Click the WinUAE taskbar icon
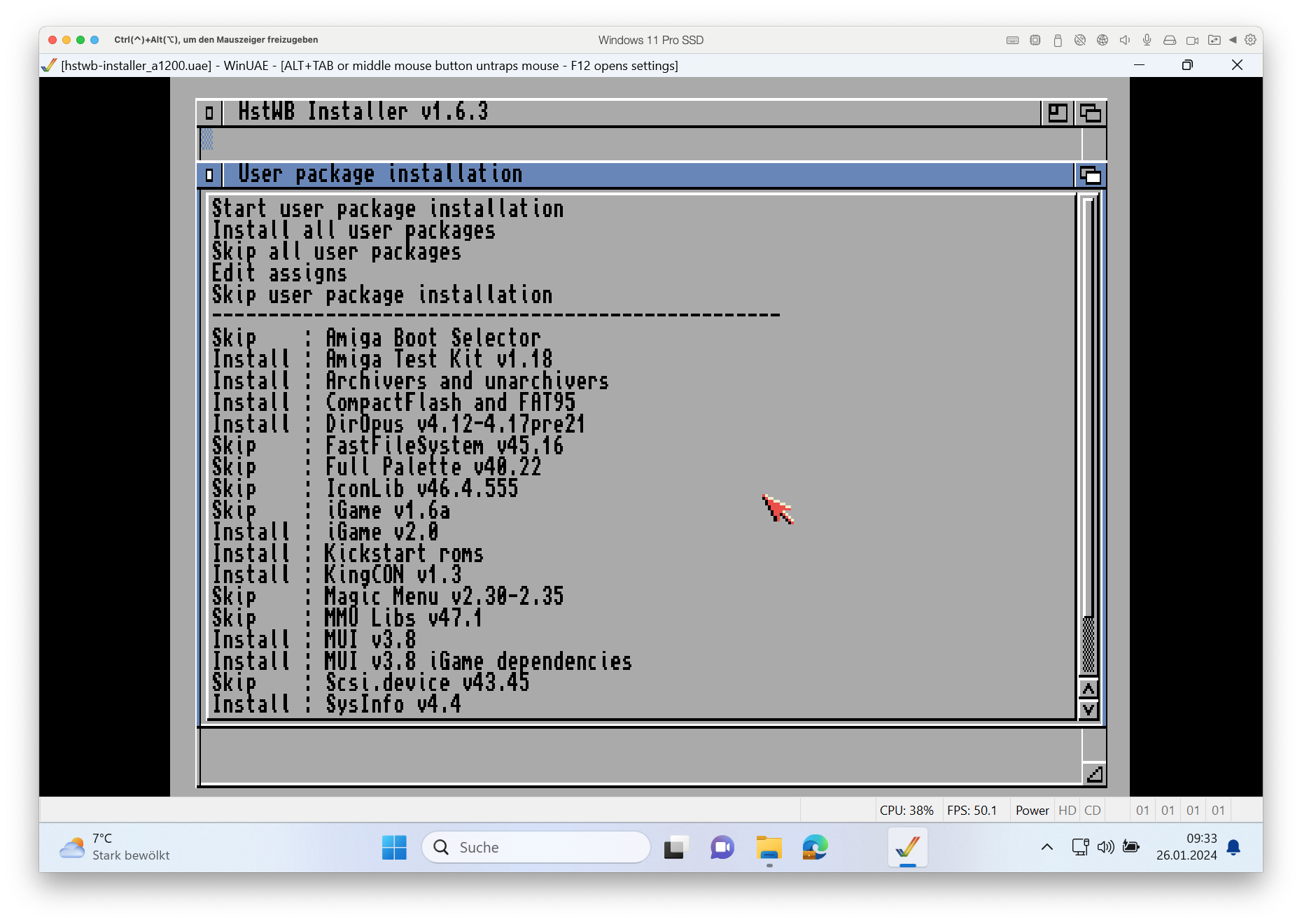 907,848
